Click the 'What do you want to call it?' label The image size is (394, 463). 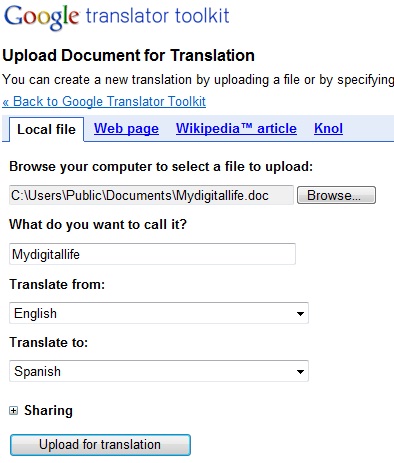coord(98,224)
